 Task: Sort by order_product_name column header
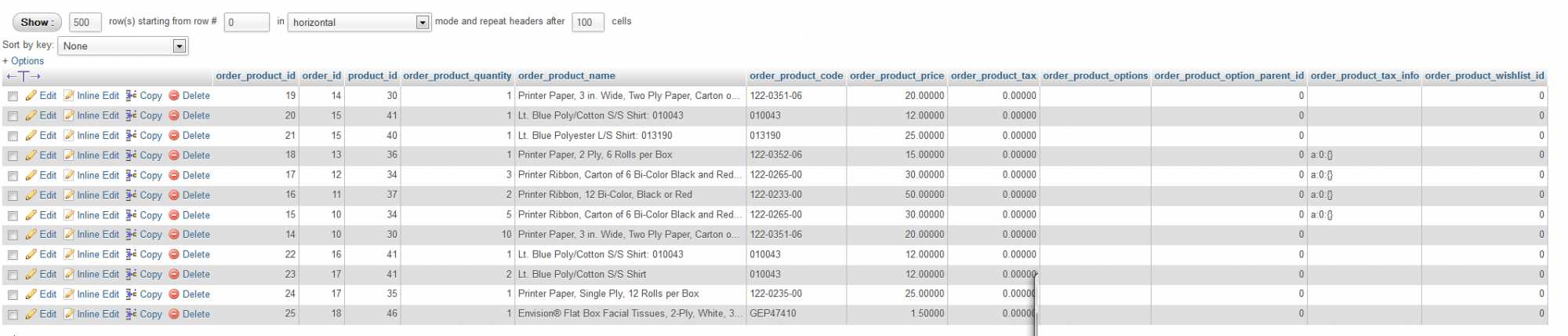567,76
